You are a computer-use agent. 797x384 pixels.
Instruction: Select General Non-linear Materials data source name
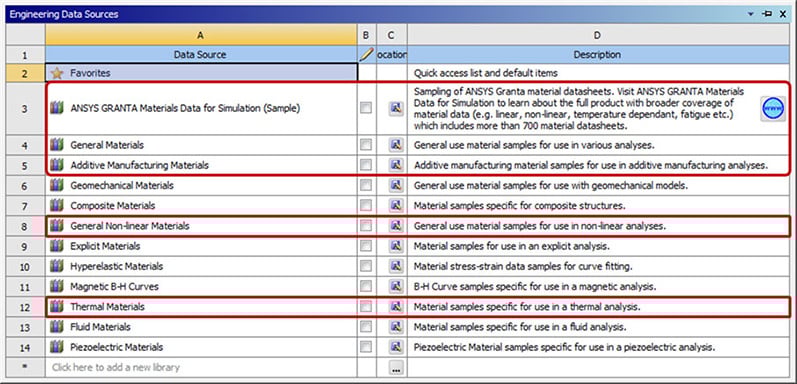(x=130, y=226)
